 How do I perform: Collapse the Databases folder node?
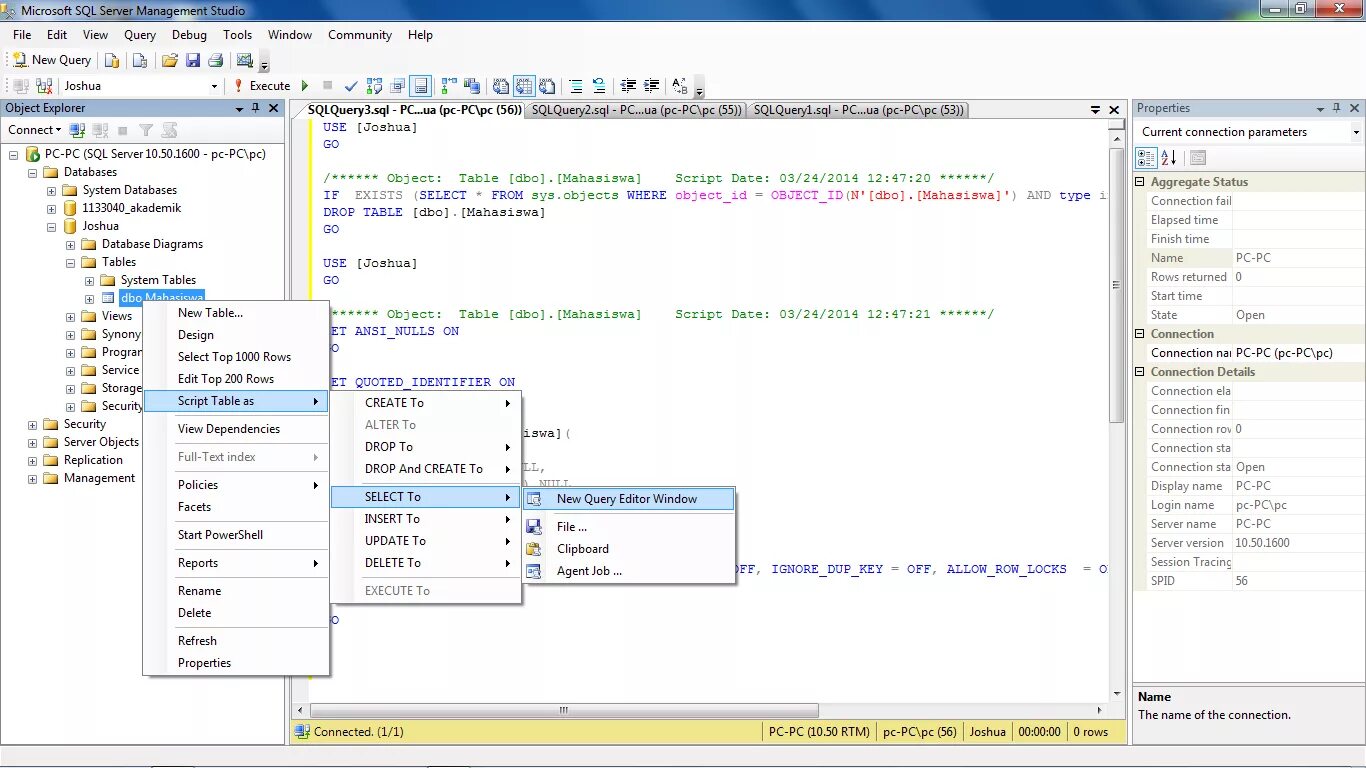32,172
